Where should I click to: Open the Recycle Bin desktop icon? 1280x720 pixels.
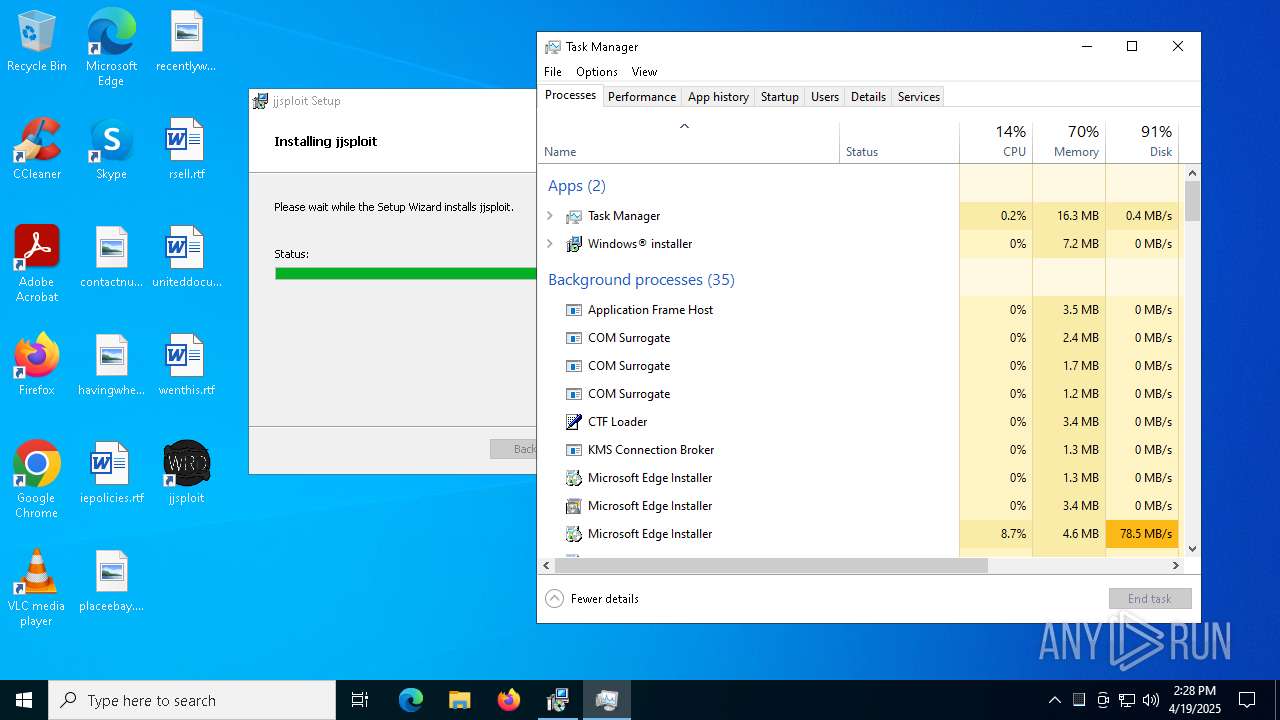click(37, 41)
